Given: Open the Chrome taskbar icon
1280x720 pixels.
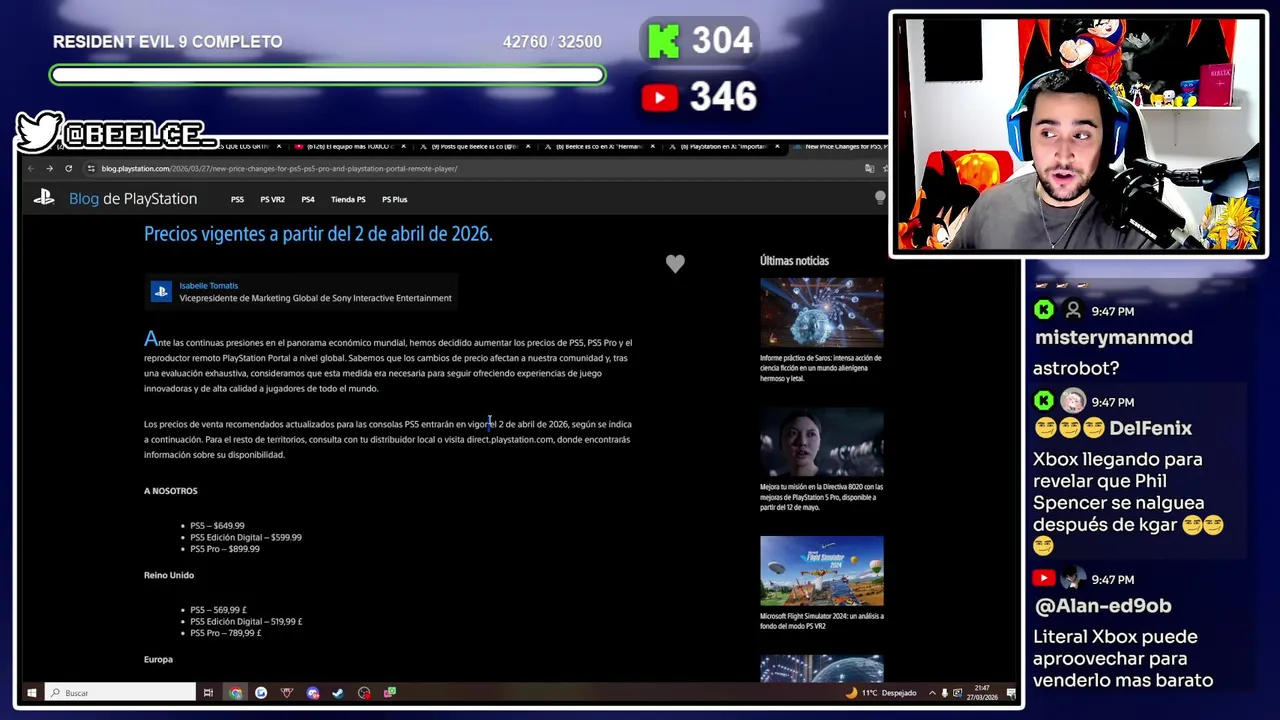Looking at the screenshot, I should point(235,692).
